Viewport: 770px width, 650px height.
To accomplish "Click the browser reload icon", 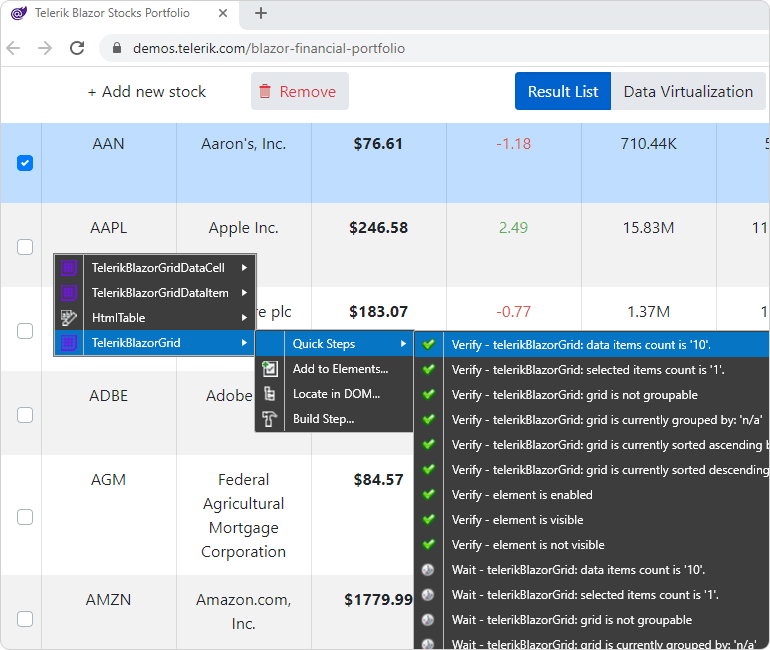I will click(77, 48).
